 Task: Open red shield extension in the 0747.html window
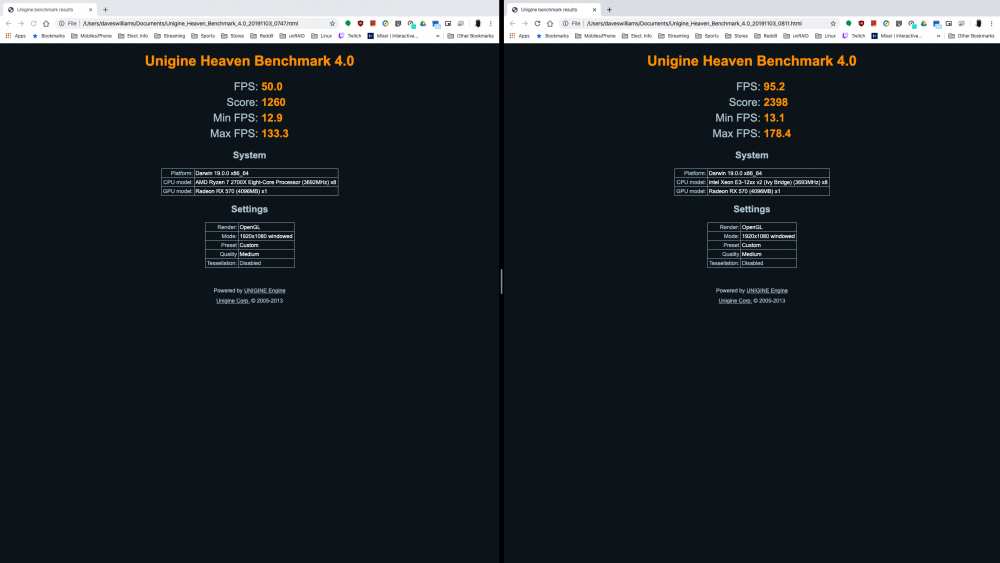[360, 24]
